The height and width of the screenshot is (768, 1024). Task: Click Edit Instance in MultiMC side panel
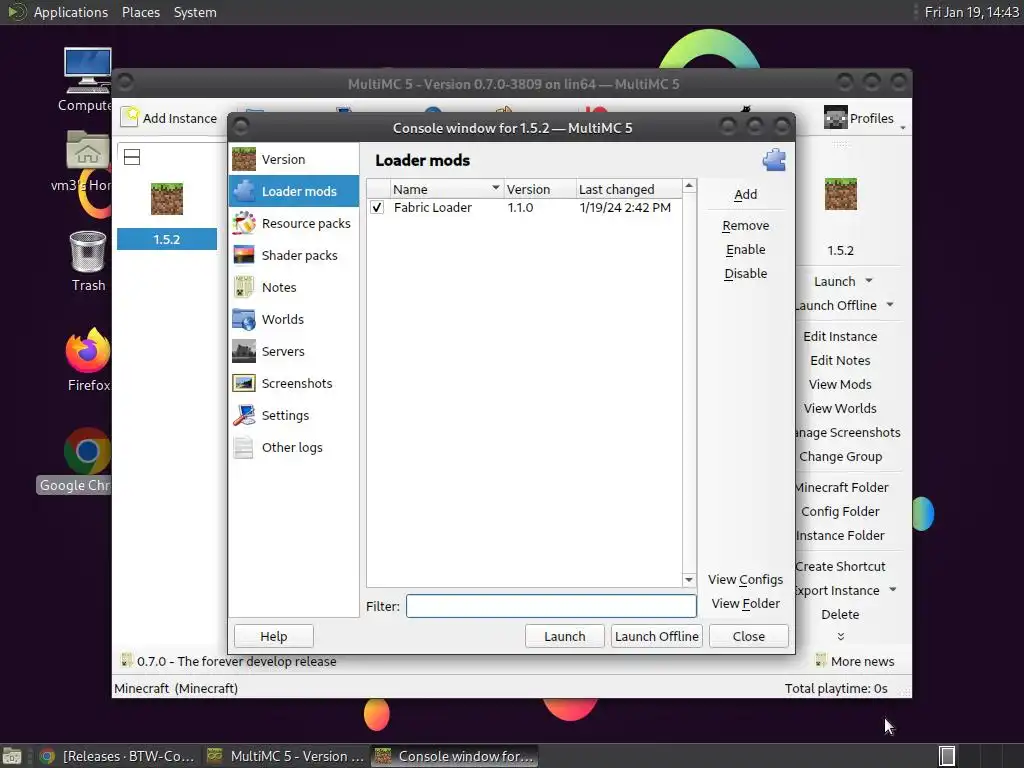(840, 337)
